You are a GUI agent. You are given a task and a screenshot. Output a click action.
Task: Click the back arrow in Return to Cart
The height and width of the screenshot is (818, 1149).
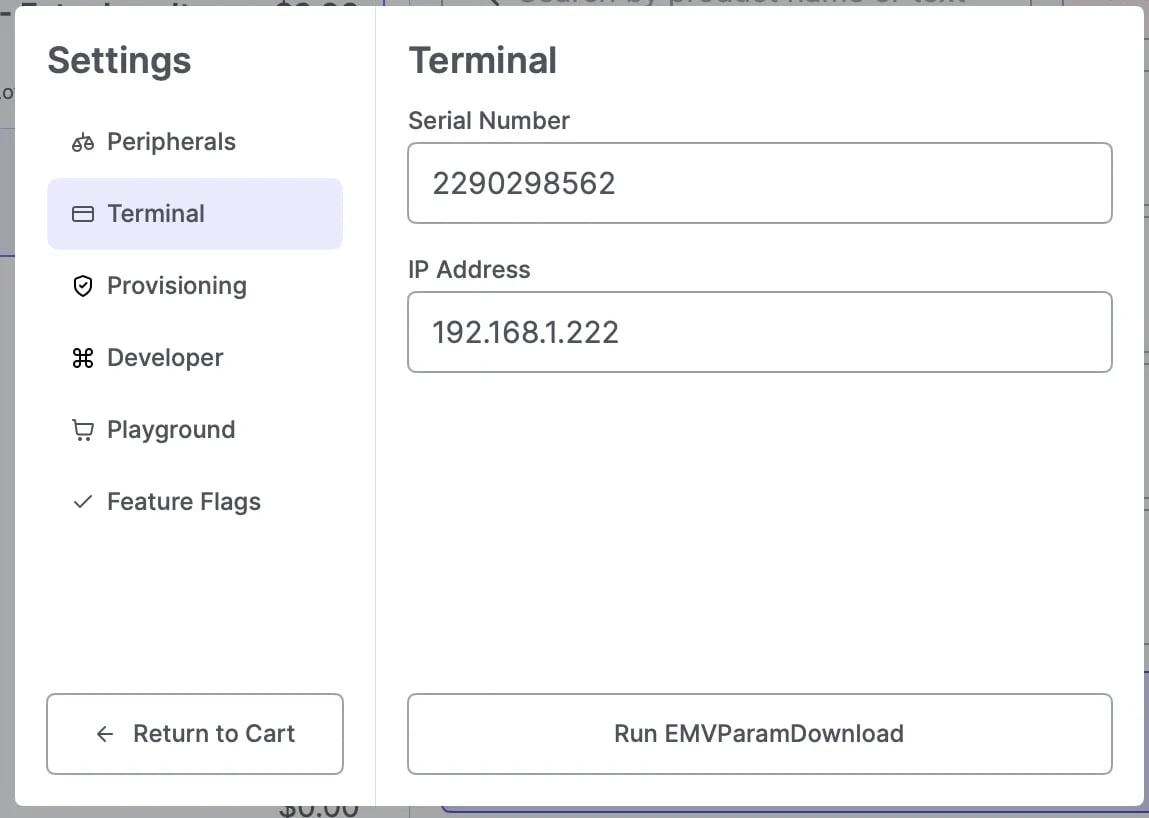pos(105,734)
